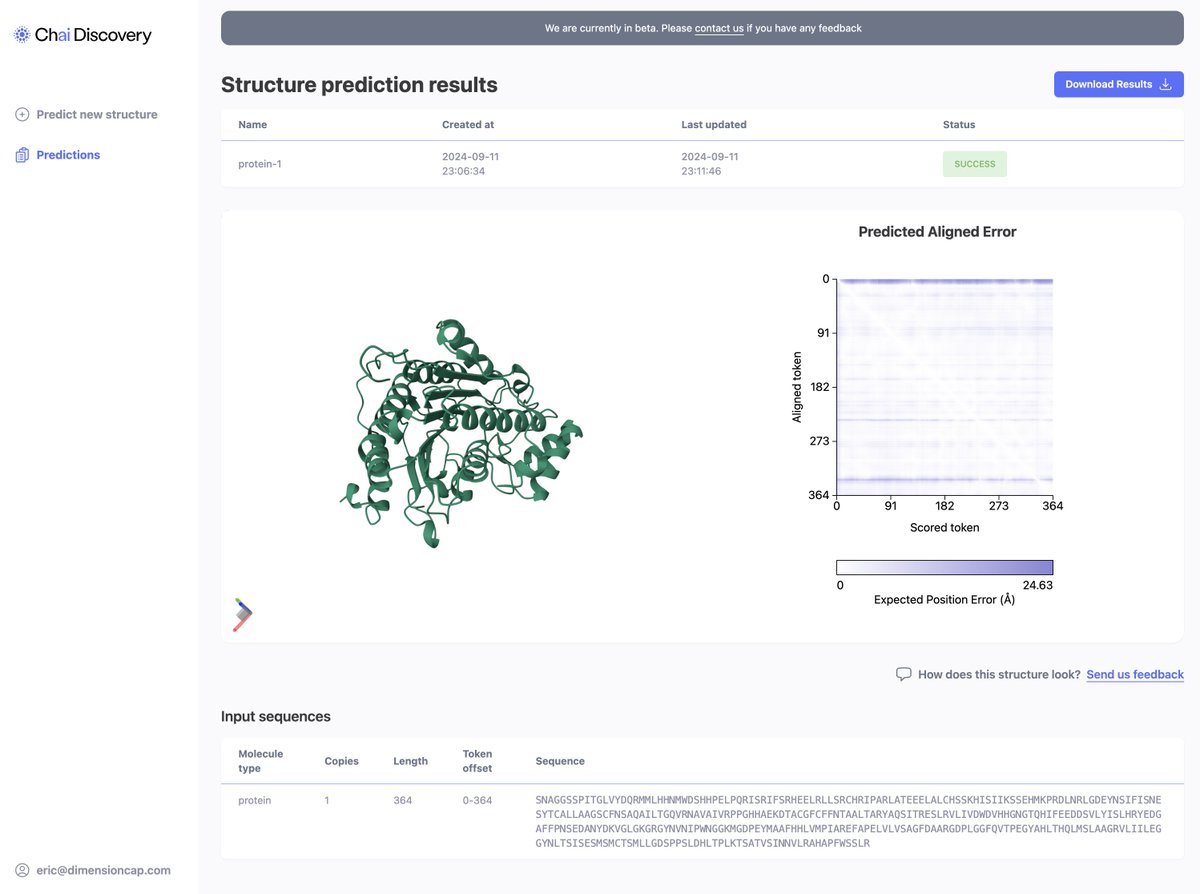Click the protein-1 name cell

(259, 164)
